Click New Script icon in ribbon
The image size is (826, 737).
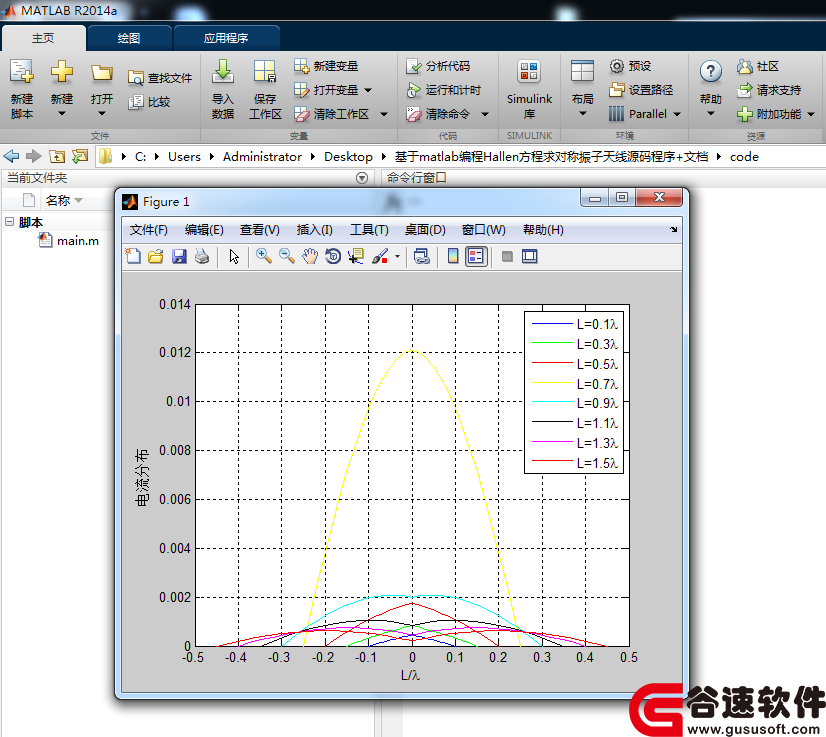click(x=22, y=72)
